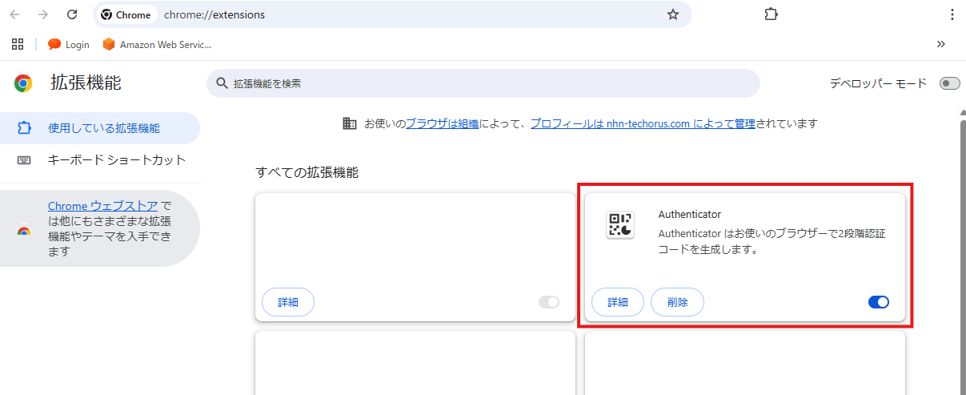Open the ブラウザは組織 management link
Screen dimensions: 966x395
tap(443, 124)
